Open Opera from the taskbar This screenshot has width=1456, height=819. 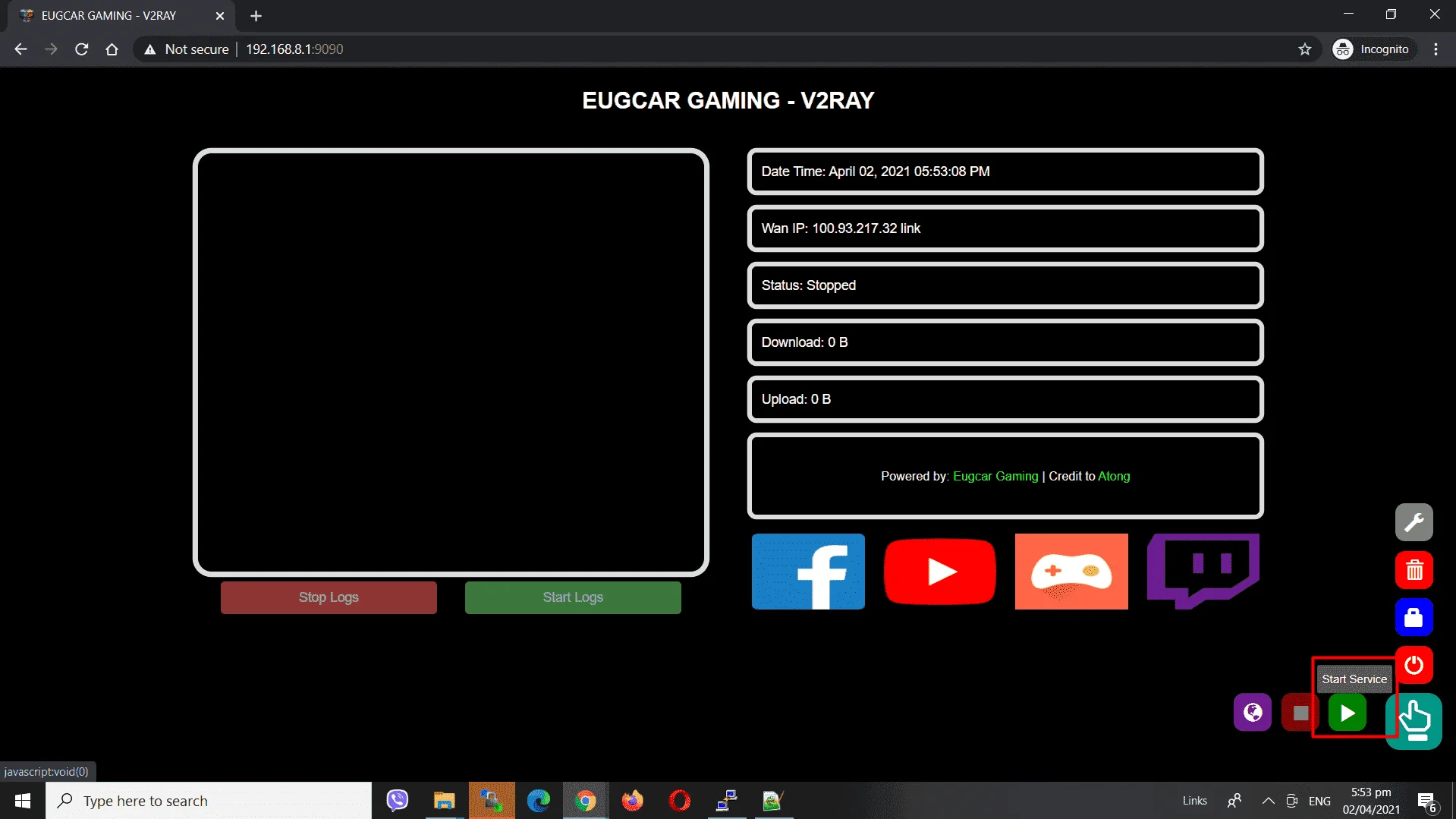click(x=680, y=801)
